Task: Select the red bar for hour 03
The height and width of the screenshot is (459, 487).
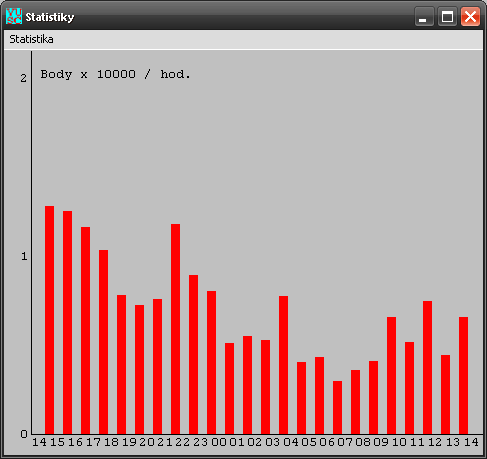Action: pos(283,365)
